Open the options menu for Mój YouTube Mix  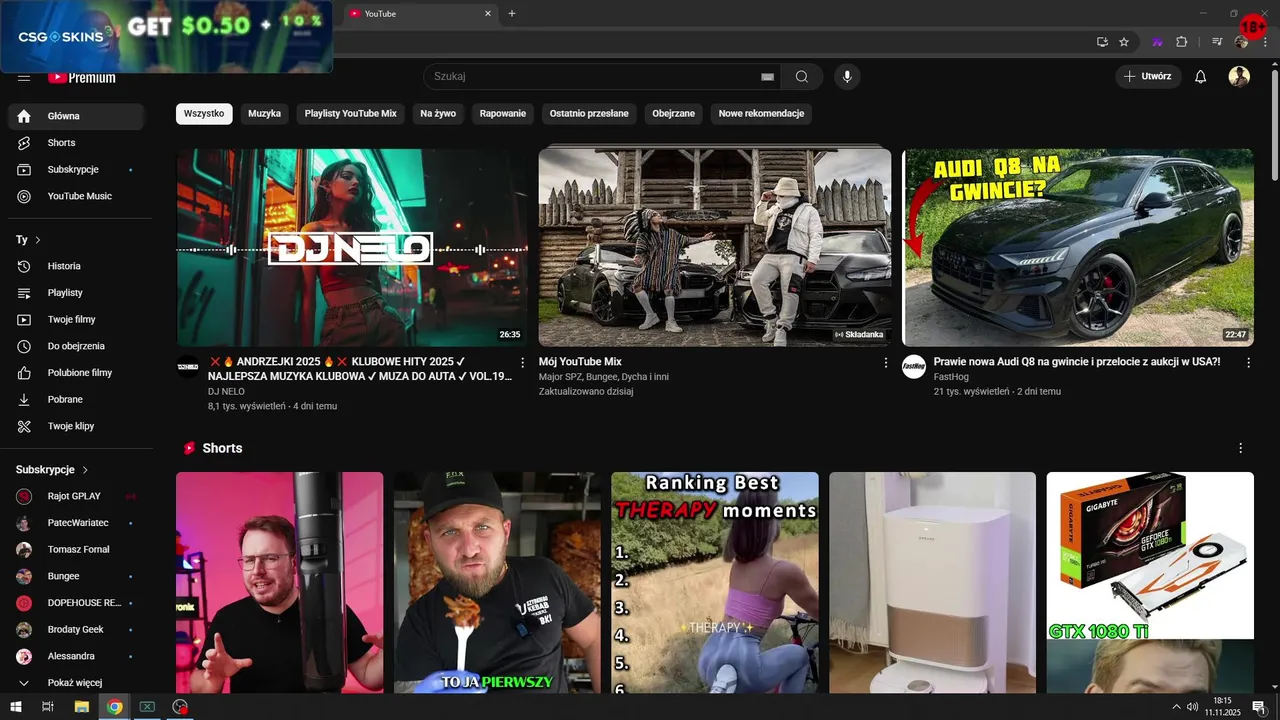pyautogui.click(x=885, y=363)
